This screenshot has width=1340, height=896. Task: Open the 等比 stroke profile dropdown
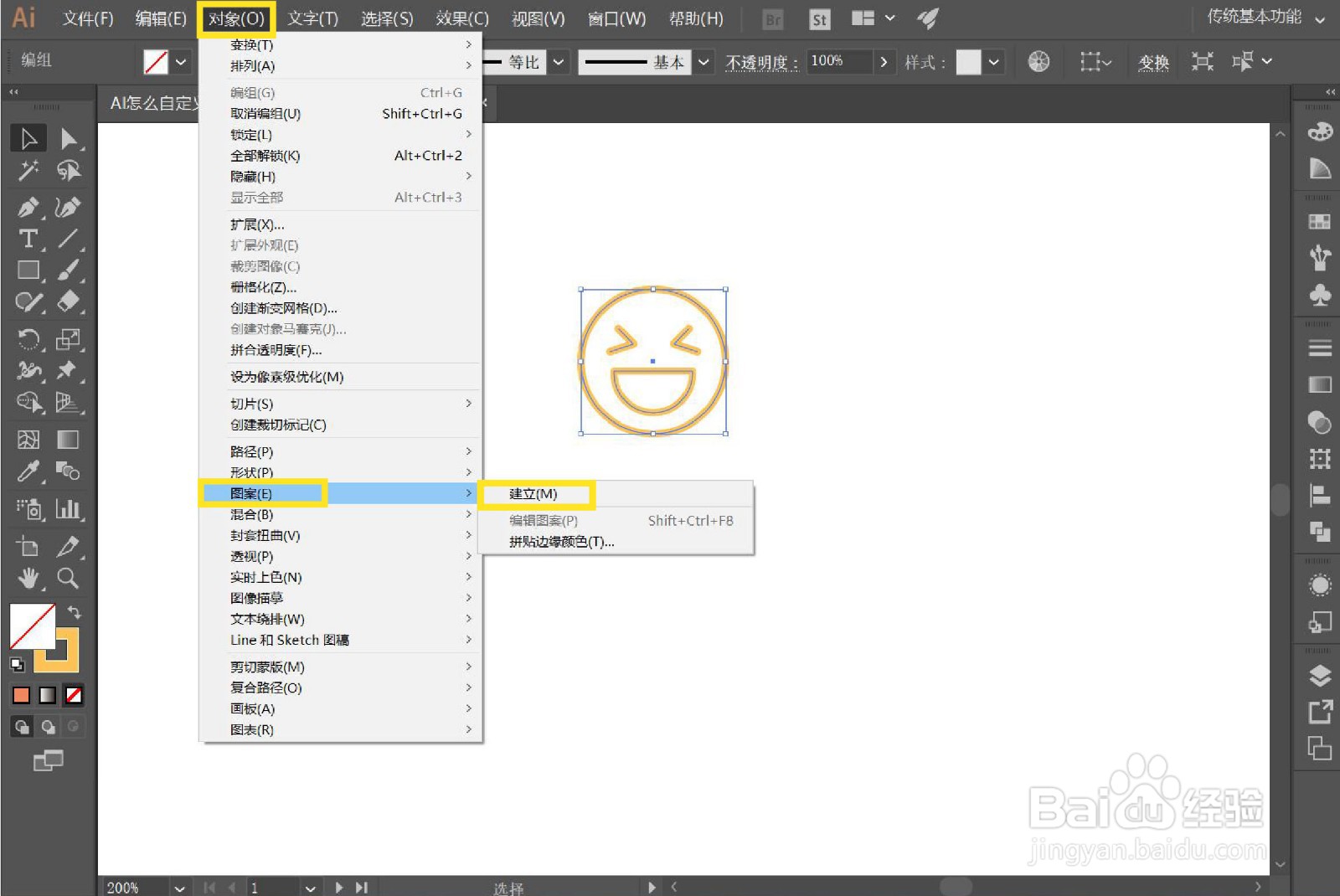[x=558, y=61]
